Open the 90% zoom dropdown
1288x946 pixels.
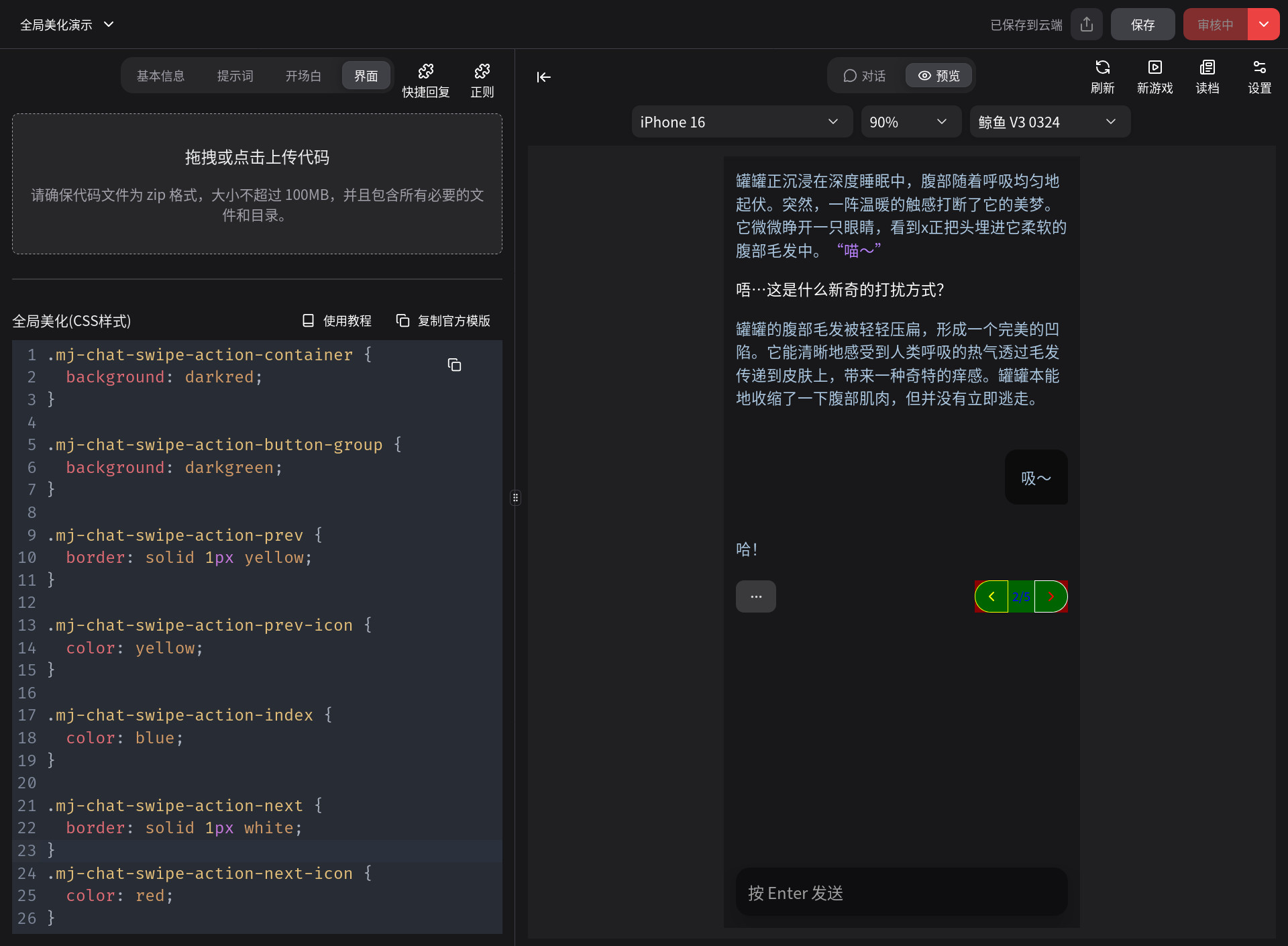pyautogui.click(x=910, y=121)
